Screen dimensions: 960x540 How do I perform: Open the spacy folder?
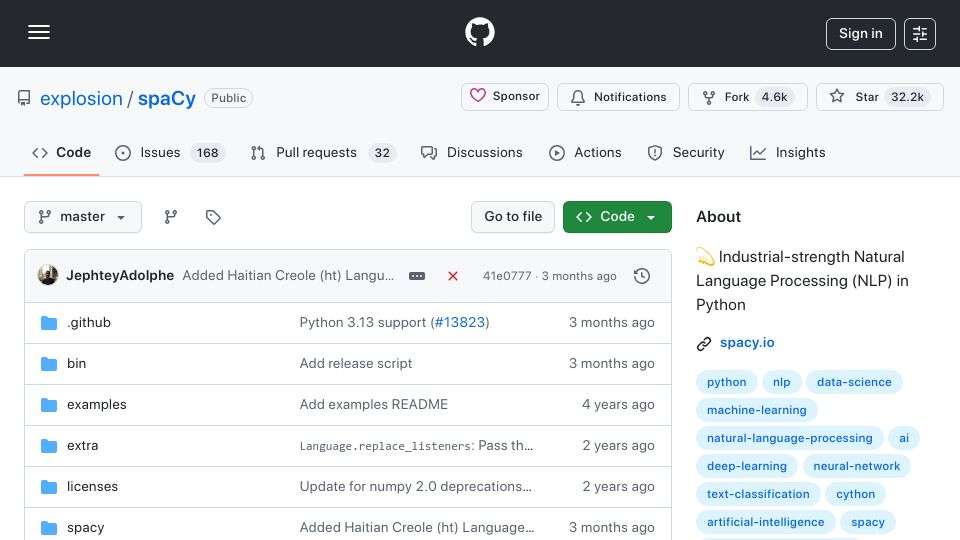86,528
